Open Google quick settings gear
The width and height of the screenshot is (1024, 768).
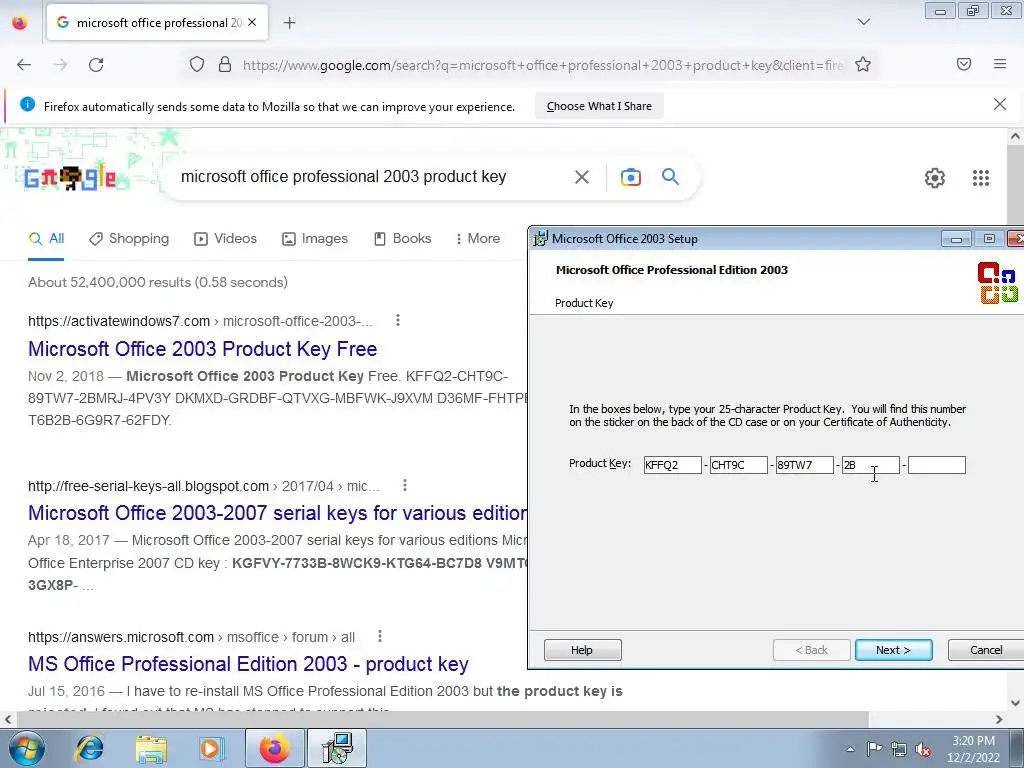(935, 178)
